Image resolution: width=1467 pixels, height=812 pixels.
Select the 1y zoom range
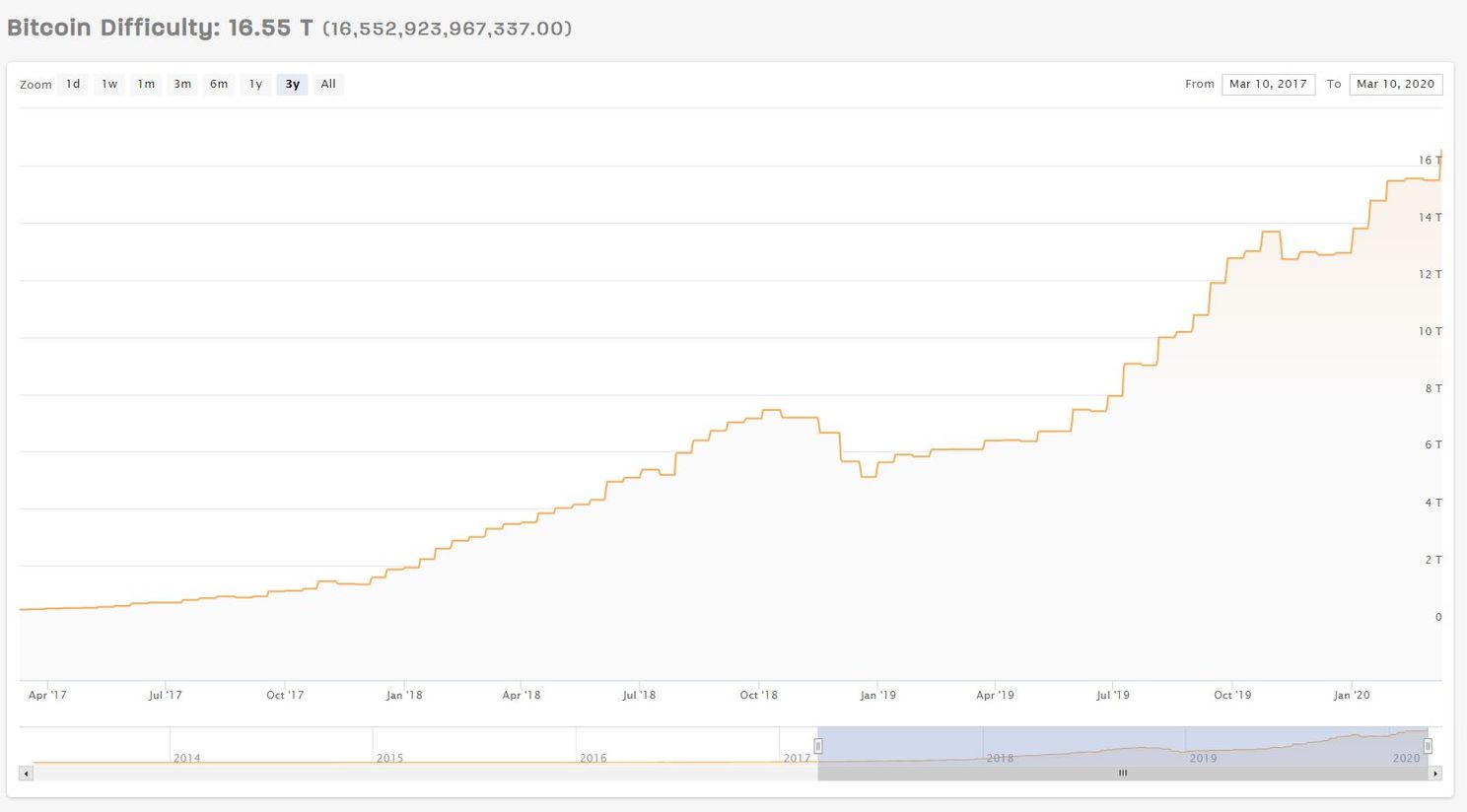(x=255, y=84)
